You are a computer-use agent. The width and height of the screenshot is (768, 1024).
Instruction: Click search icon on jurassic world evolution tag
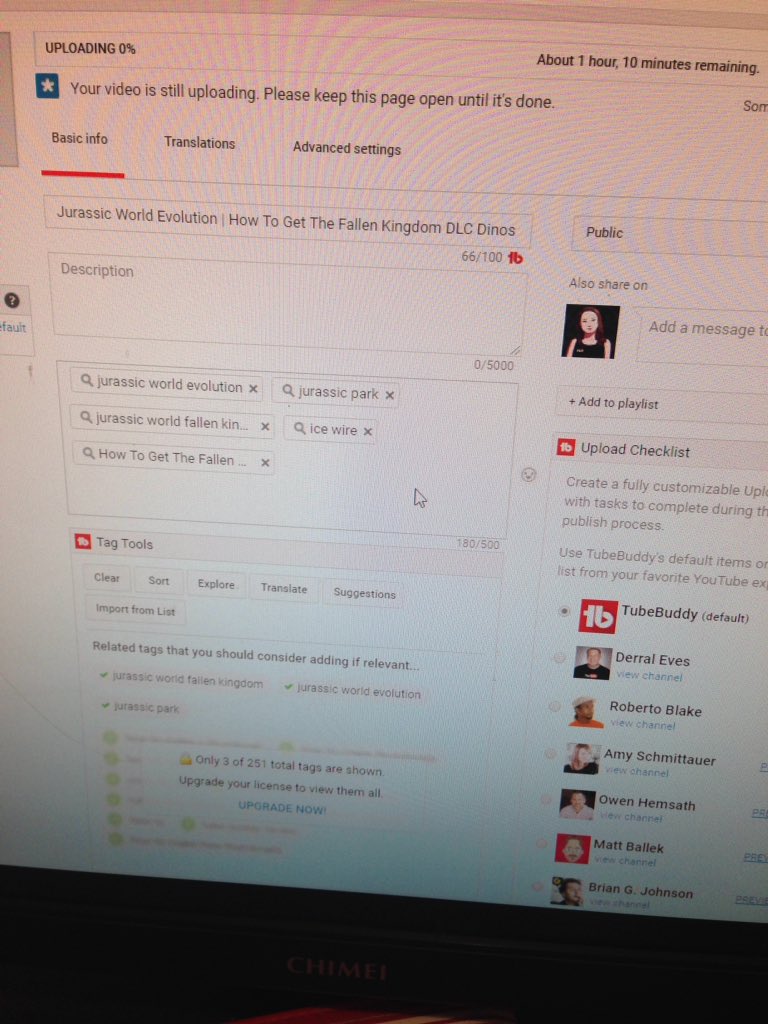click(87, 380)
